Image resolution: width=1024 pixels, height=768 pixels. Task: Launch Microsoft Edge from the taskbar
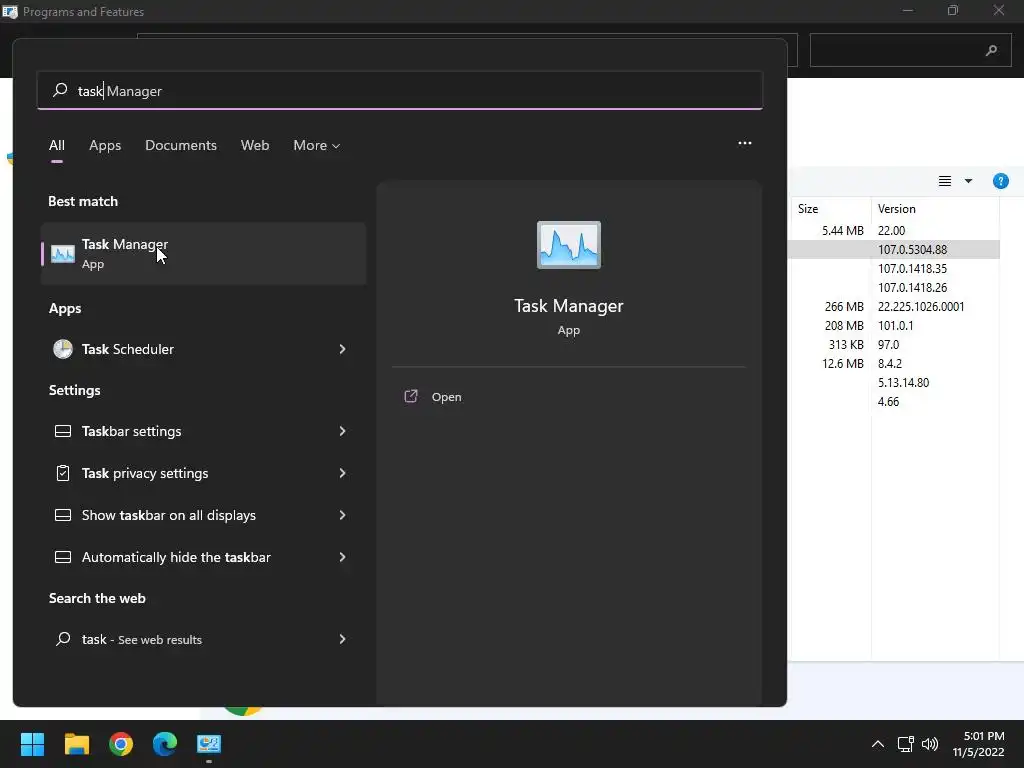pyautogui.click(x=165, y=744)
